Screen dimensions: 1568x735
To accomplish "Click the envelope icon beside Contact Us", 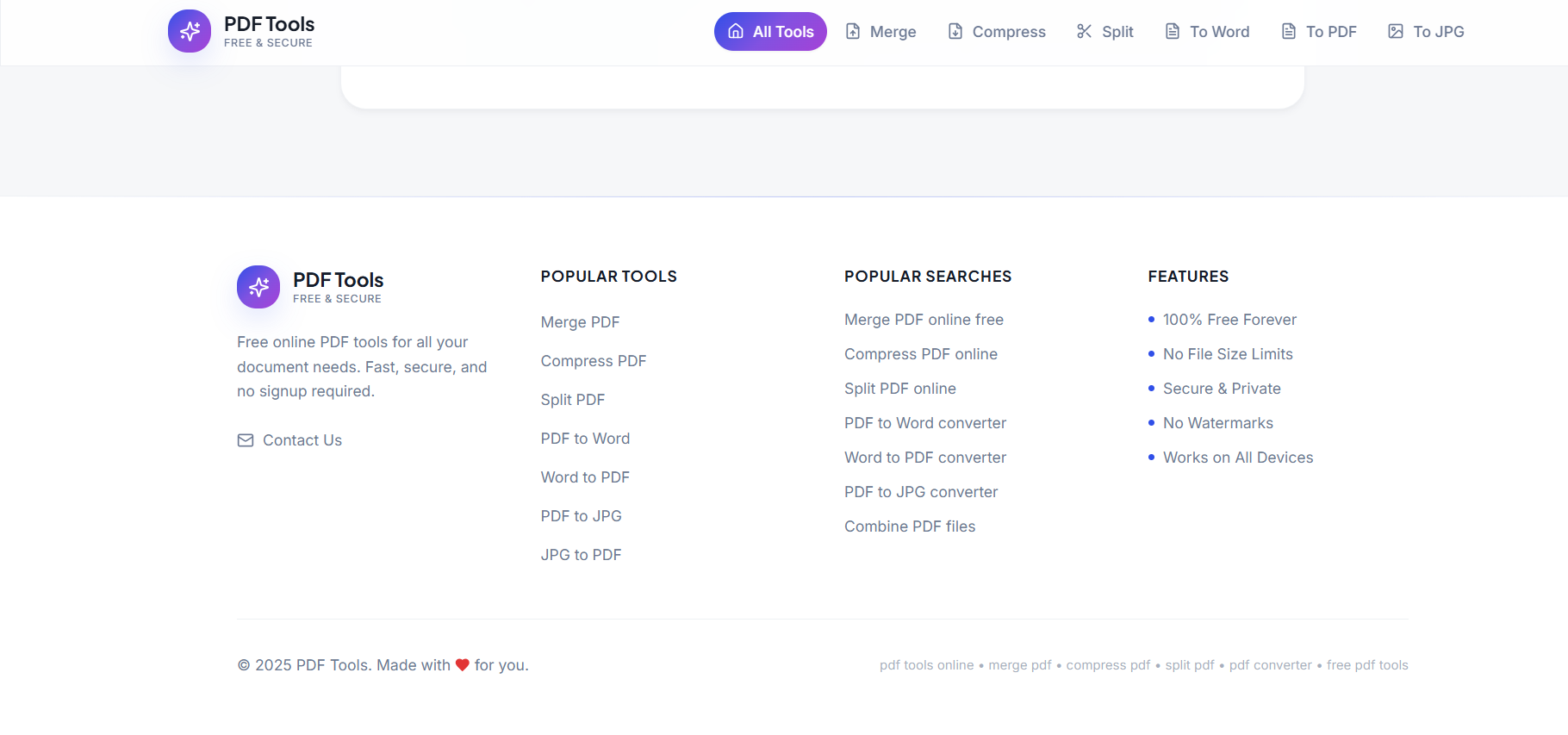I will [246, 440].
